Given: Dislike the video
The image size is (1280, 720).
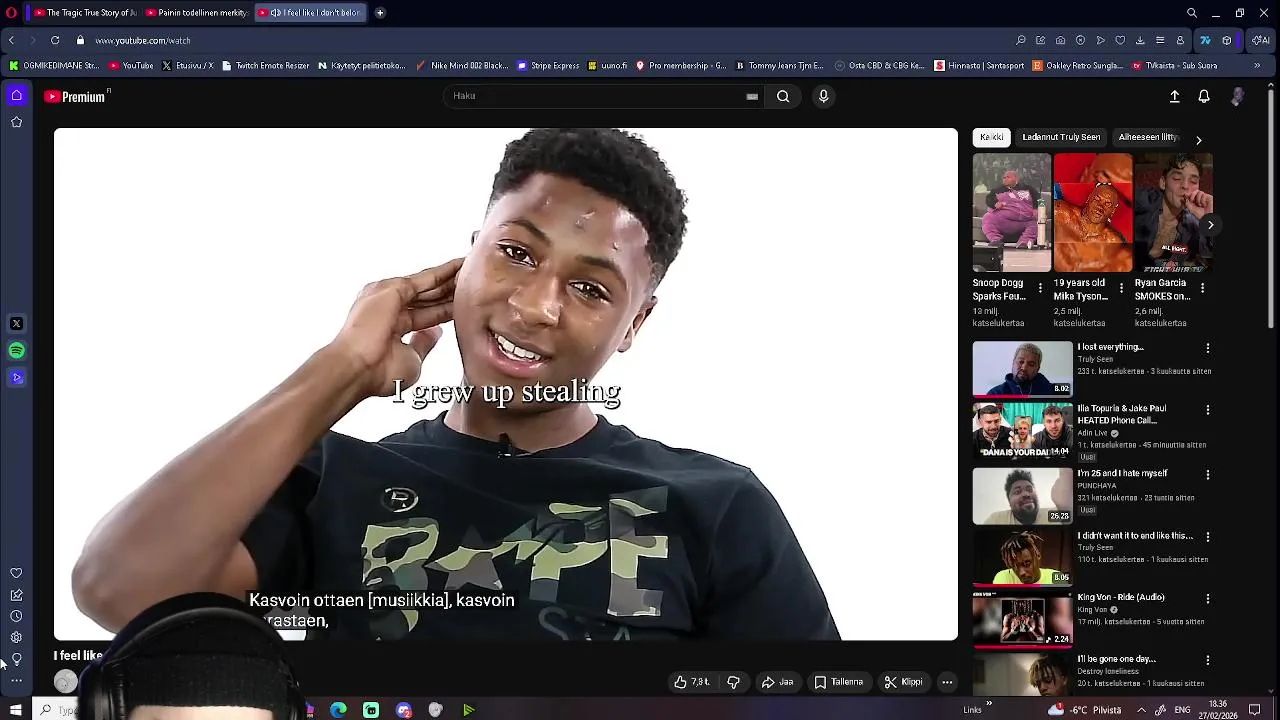Looking at the screenshot, I should point(733,682).
